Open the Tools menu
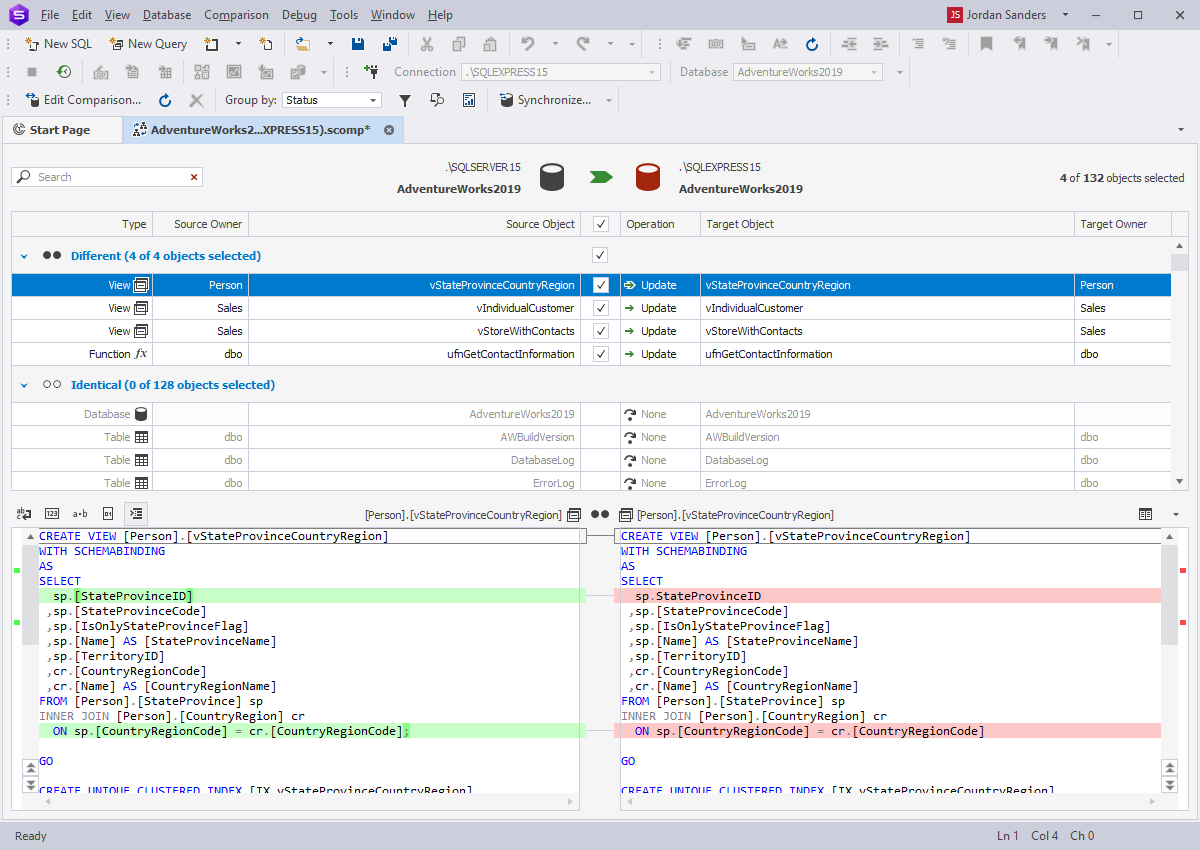 (x=344, y=15)
